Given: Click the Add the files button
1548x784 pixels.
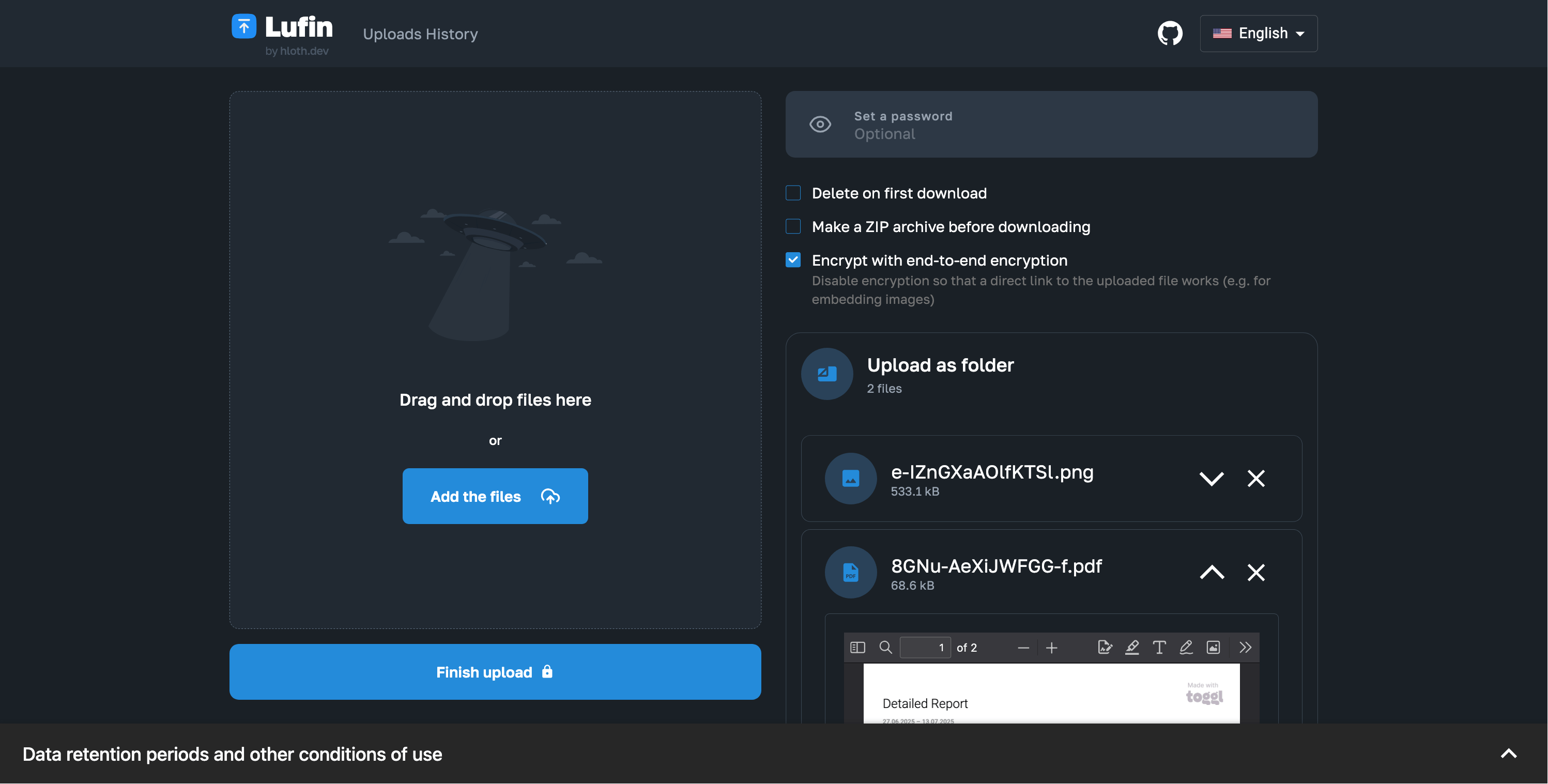Looking at the screenshot, I should 495,496.
